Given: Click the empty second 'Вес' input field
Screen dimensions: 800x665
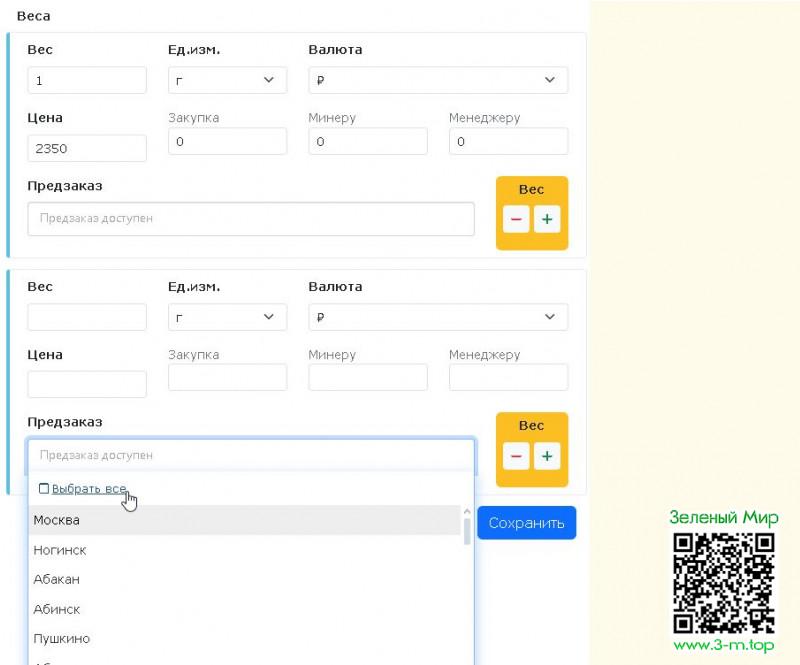Looking at the screenshot, I should coord(87,317).
